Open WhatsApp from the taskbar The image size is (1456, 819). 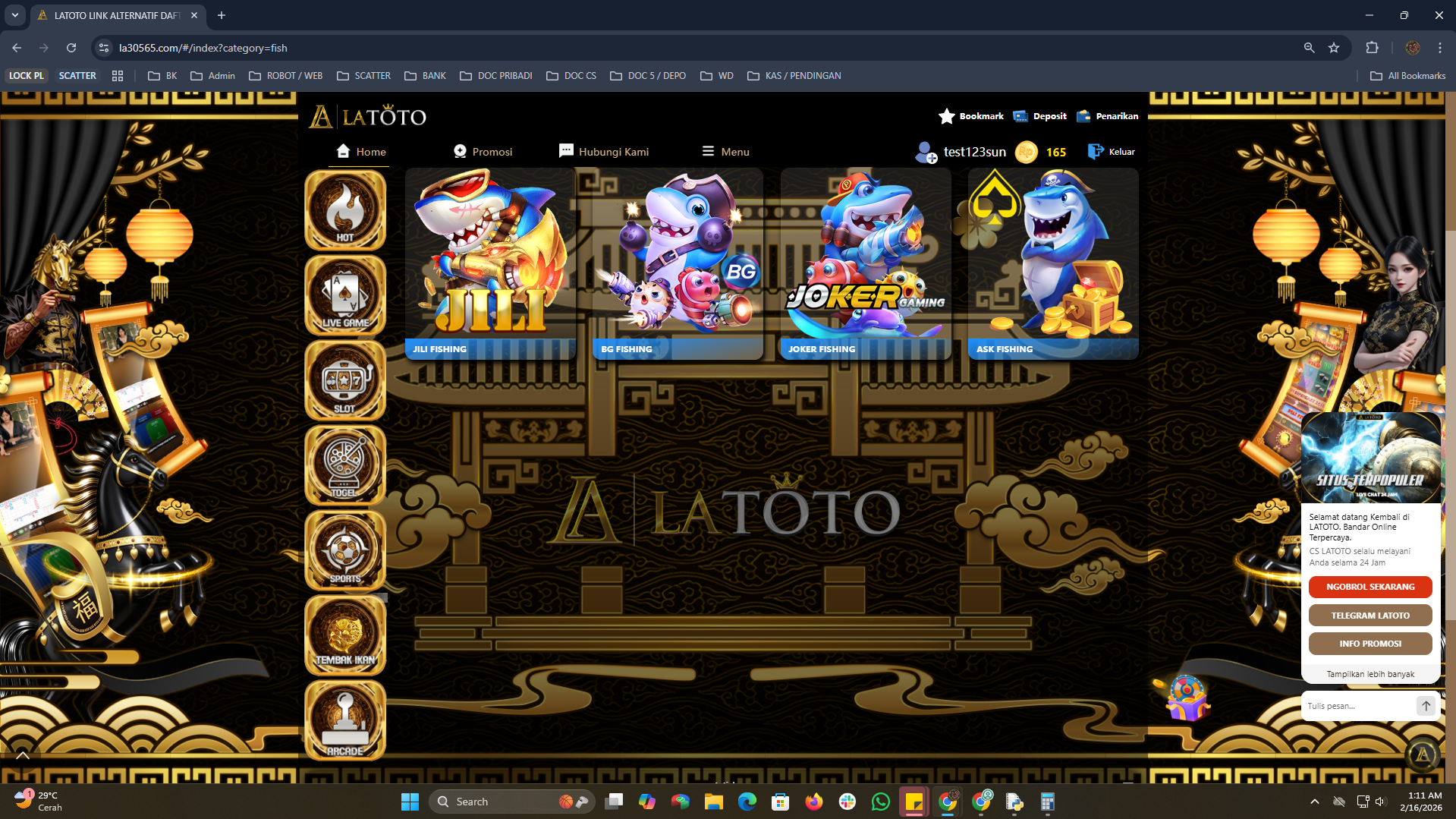pos(880,802)
